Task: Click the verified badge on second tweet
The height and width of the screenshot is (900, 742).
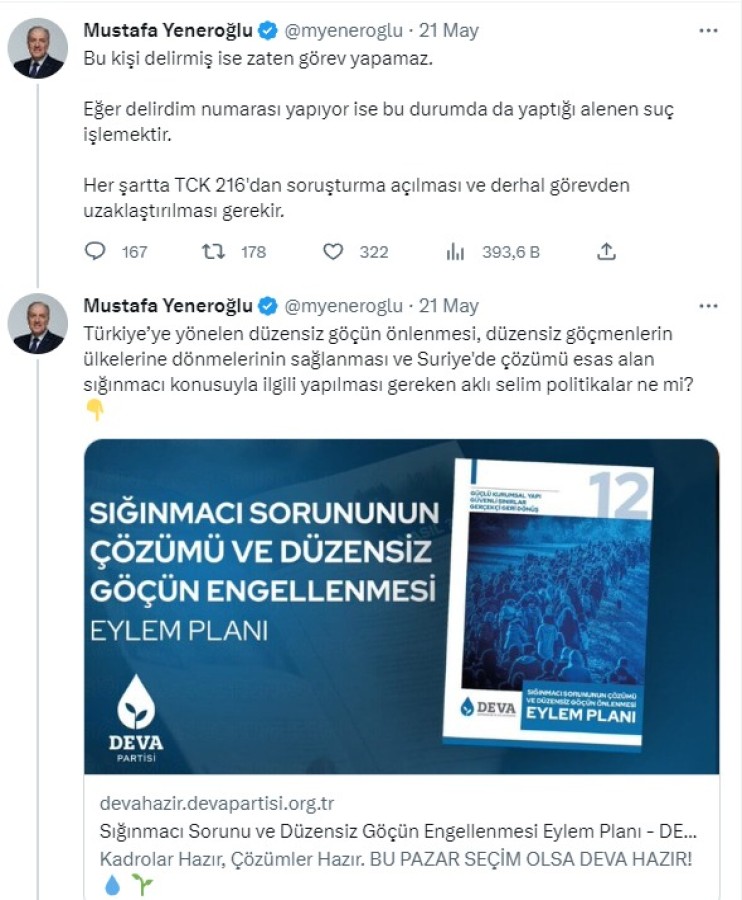Action: [267, 307]
